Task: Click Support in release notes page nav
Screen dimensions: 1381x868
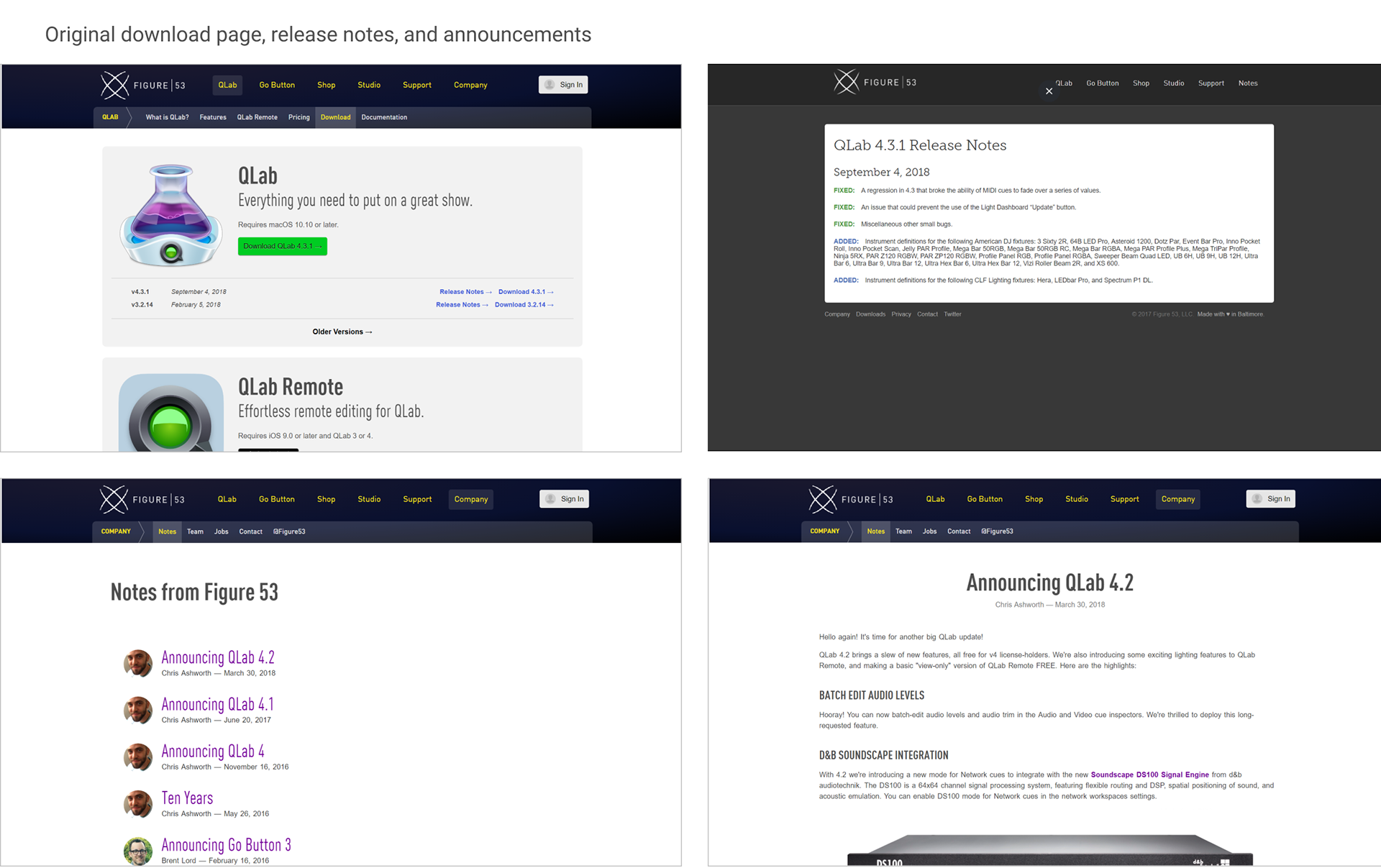Action: coord(1211,83)
